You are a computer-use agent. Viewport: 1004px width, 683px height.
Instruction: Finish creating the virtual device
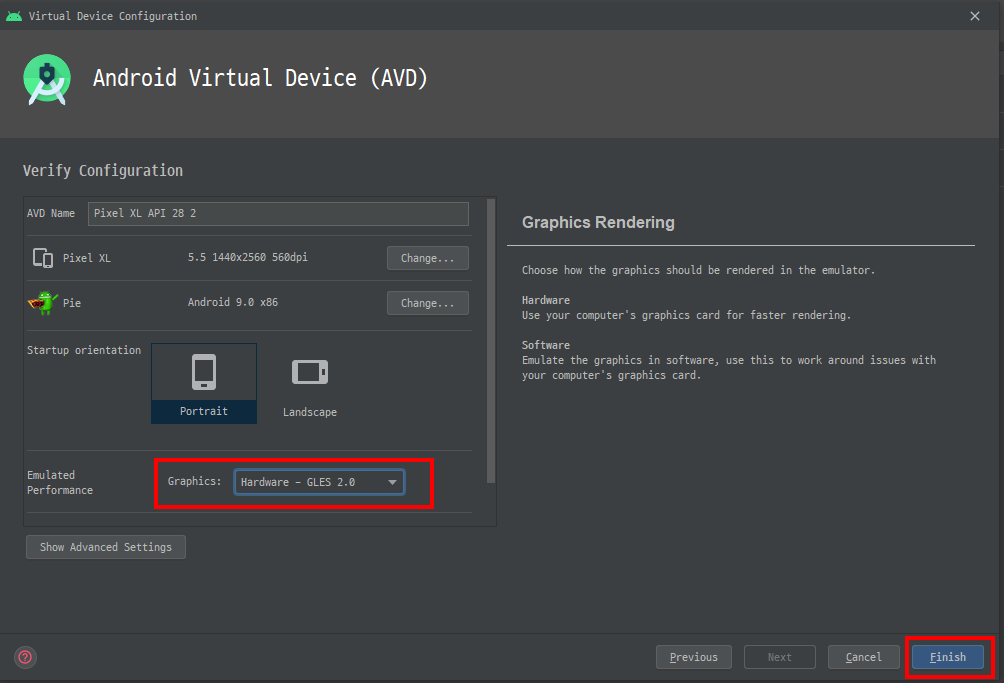pos(948,657)
